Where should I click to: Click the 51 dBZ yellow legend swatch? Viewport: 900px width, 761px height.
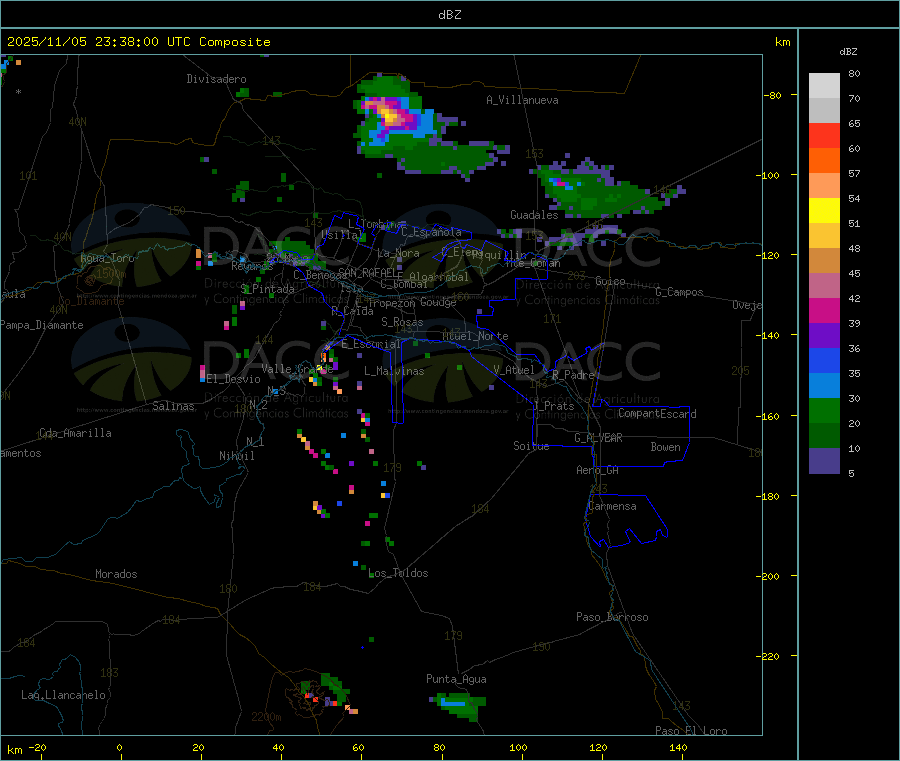(824, 211)
